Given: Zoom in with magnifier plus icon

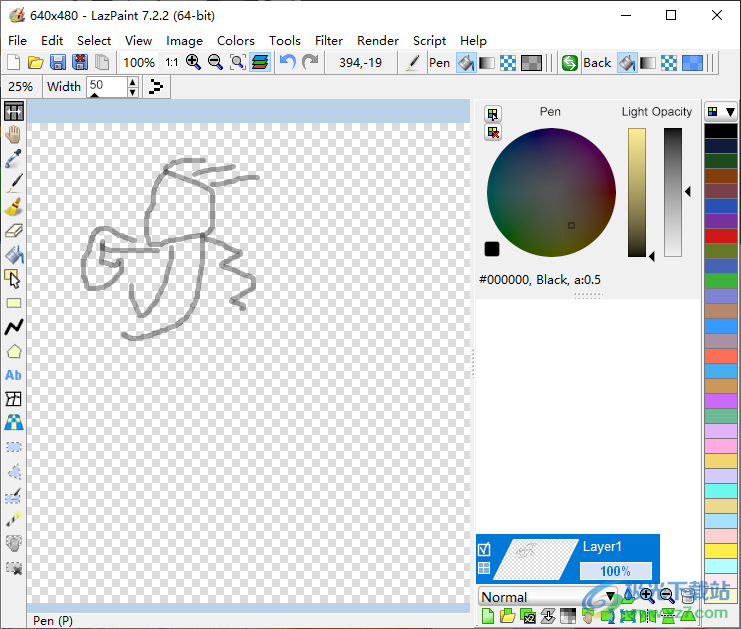Looking at the screenshot, I should [x=193, y=62].
